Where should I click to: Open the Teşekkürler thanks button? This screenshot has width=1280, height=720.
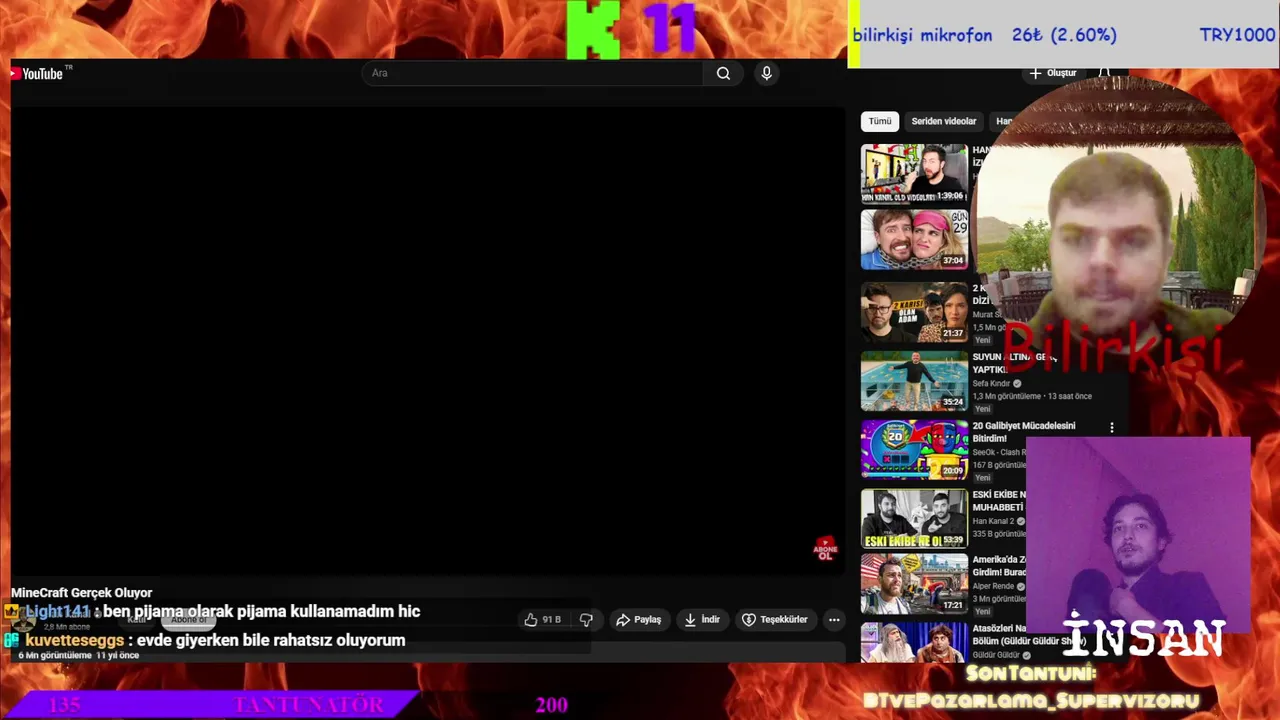774,619
